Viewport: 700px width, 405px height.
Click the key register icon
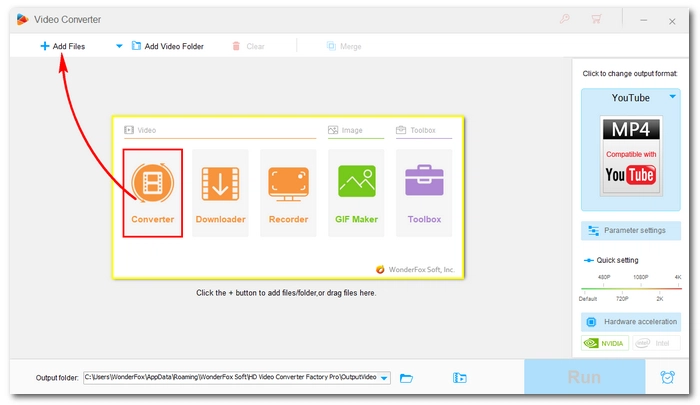coord(565,19)
